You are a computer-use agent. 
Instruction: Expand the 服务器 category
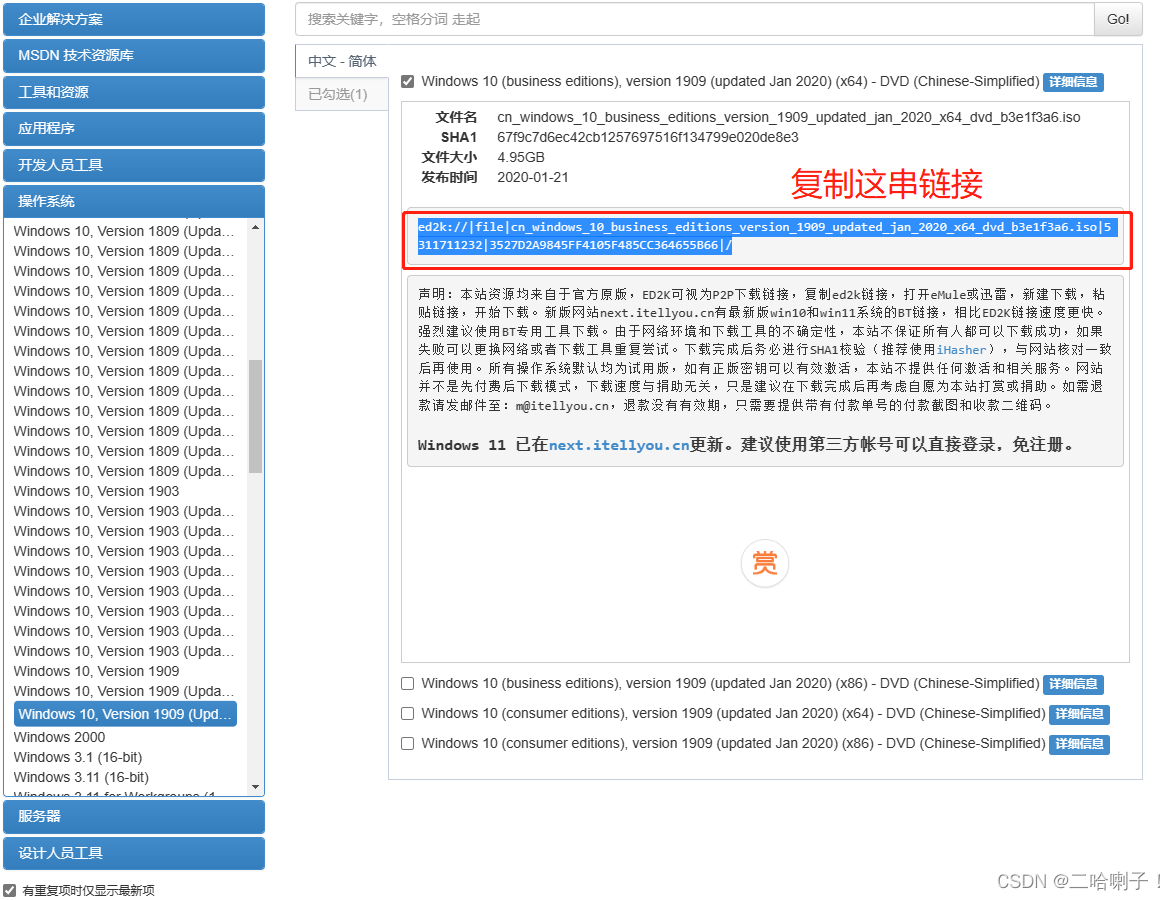pyautogui.click(x=134, y=816)
